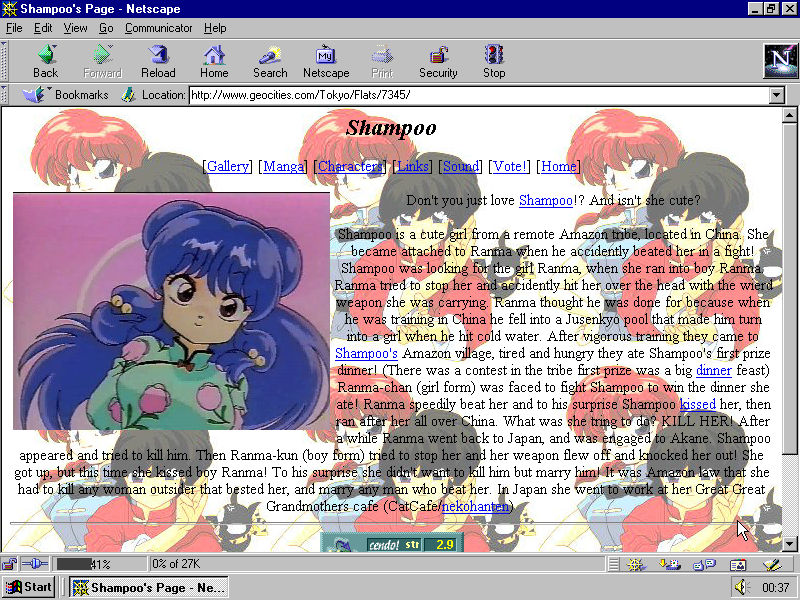Toggle the online/offline connection icon
This screenshot has width=800, height=600.
pyautogui.click(x=35, y=564)
